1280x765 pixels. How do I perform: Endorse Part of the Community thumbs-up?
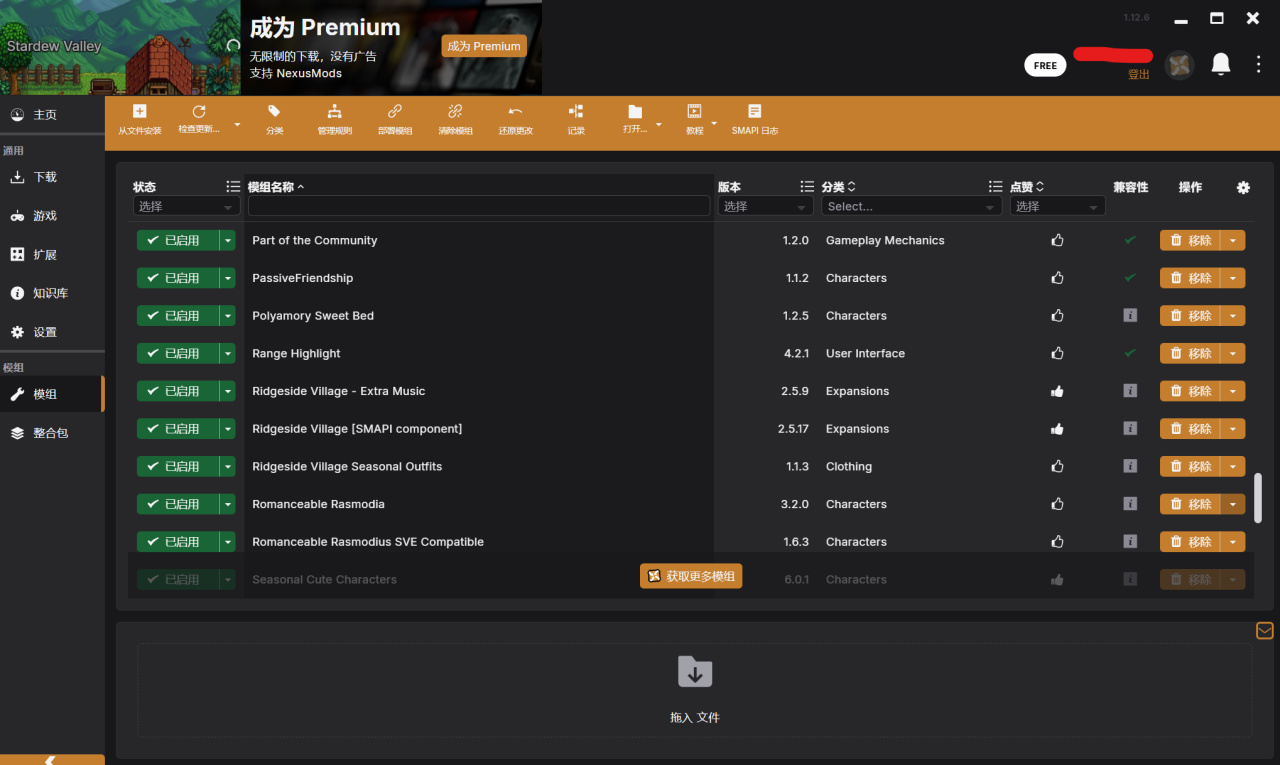click(x=1057, y=240)
